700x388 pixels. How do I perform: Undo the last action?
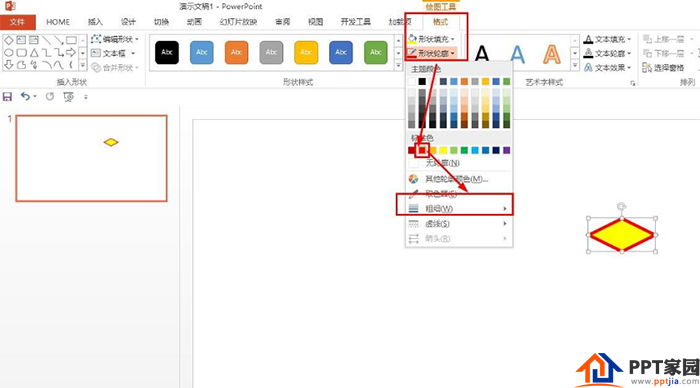[25, 96]
